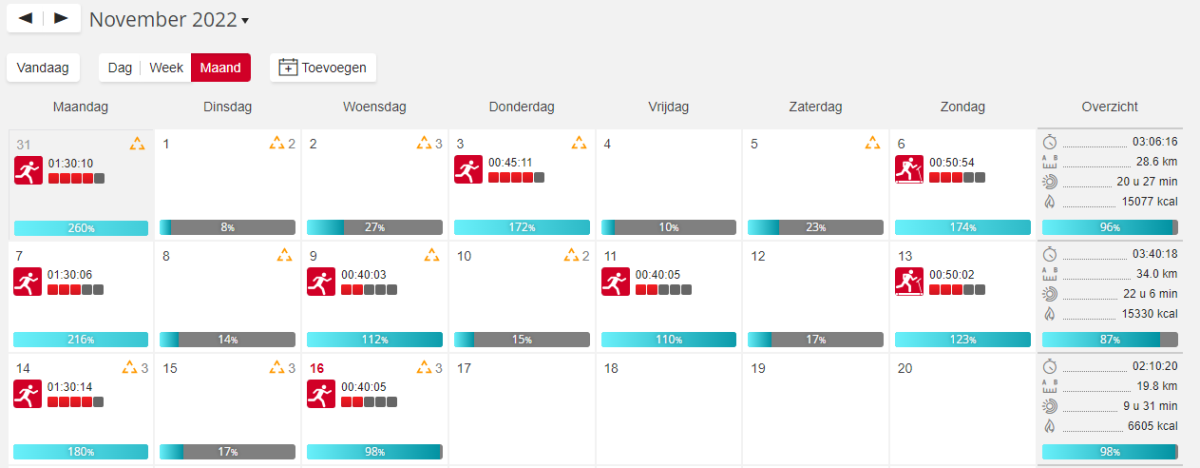The width and height of the screenshot is (1200, 468).
Task: Open running workout icon on November 11
Action: click(616, 282)
